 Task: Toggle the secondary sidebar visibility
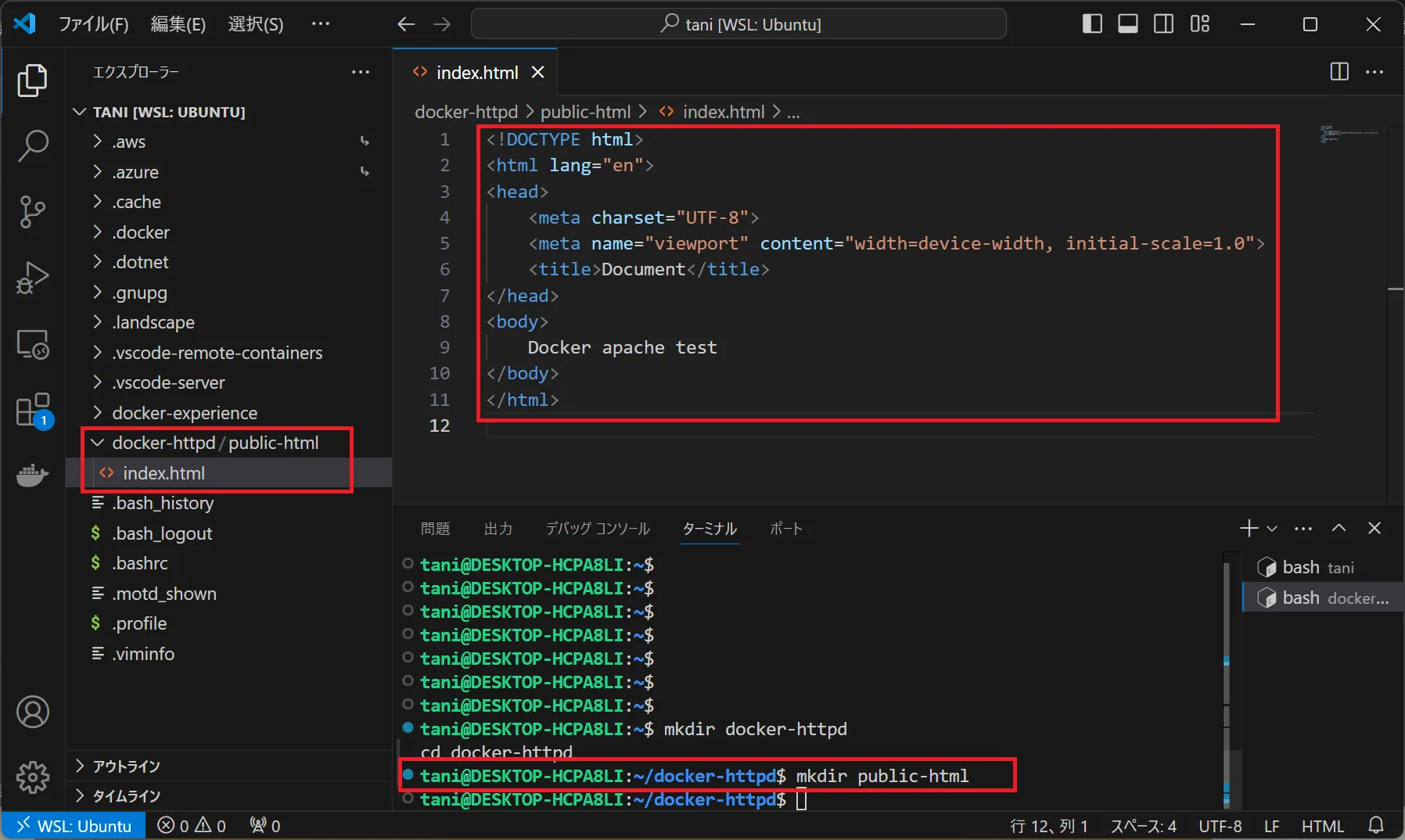coord(1163,24)
